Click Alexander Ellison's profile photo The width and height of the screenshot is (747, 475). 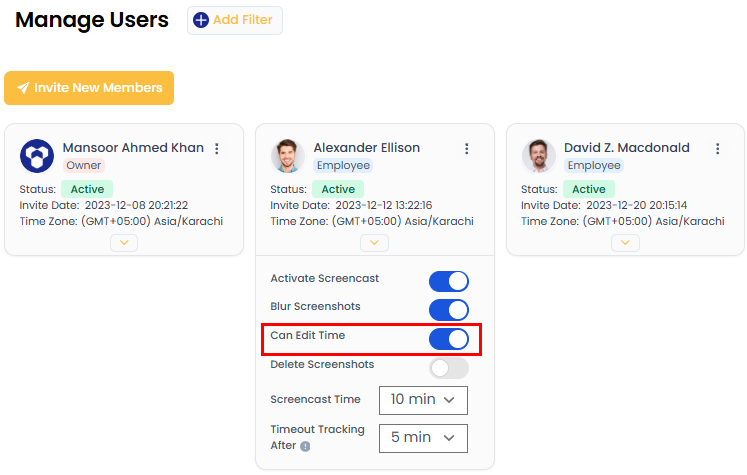(x=288, y=156)
